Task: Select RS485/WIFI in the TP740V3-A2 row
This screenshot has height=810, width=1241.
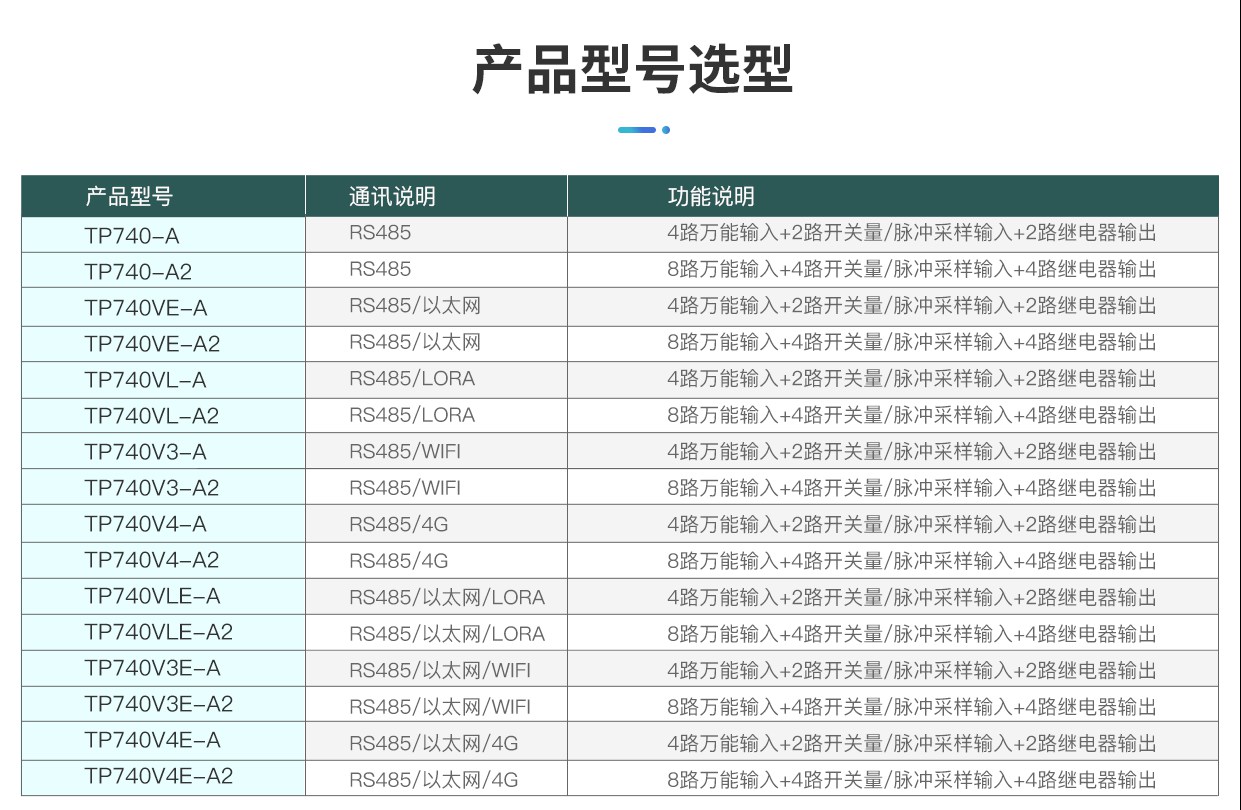Action: [405, 488]
